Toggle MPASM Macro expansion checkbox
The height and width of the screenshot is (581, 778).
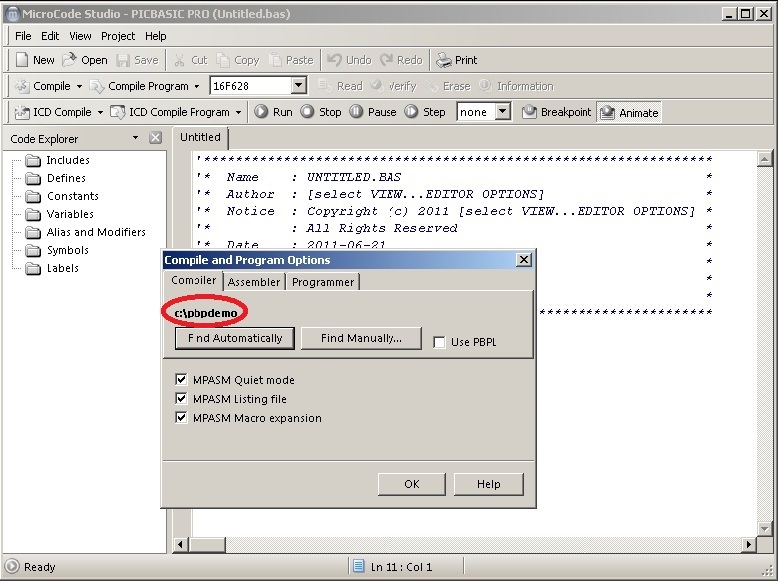click(181, 418)
